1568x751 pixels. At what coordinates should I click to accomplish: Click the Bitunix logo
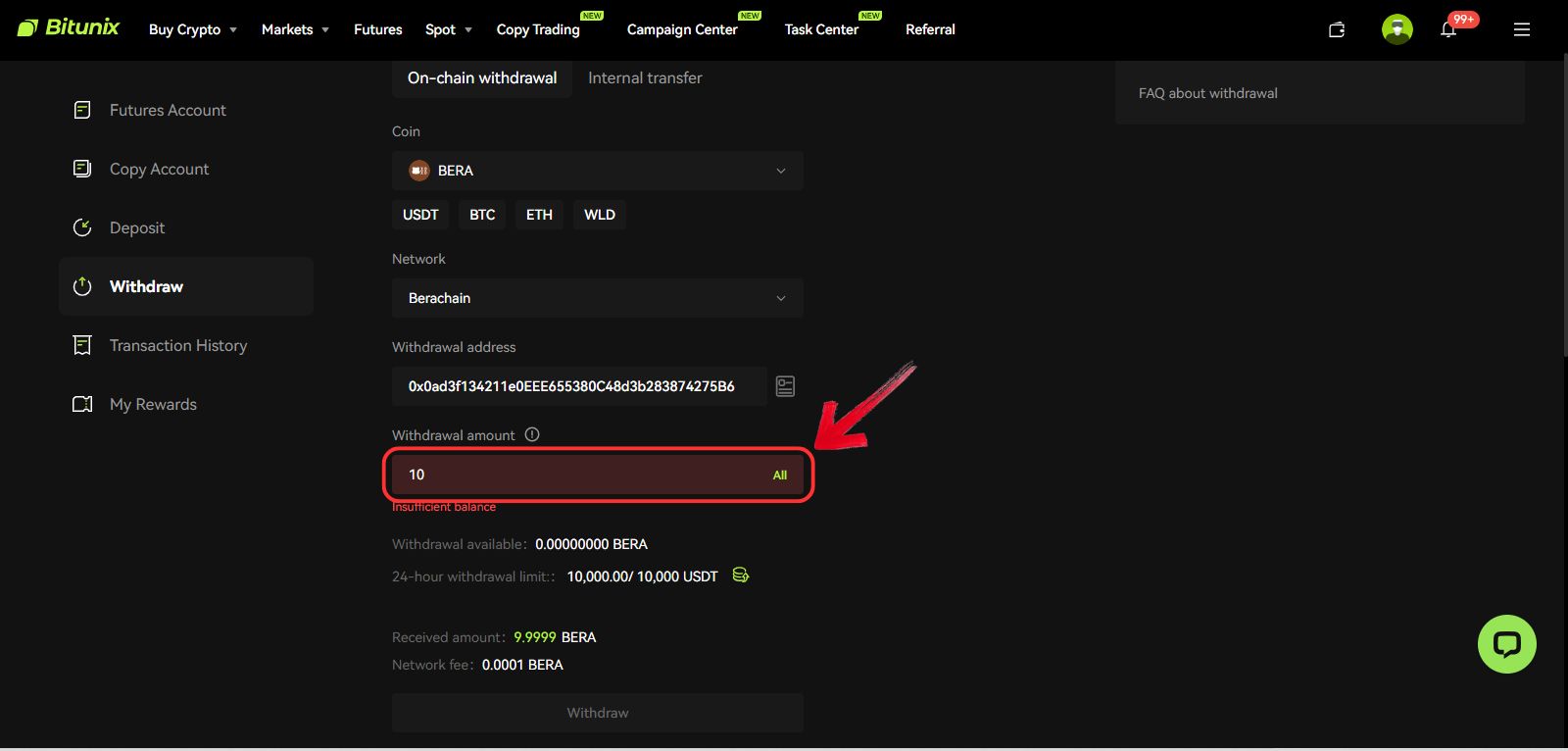[x=68, y=27]
